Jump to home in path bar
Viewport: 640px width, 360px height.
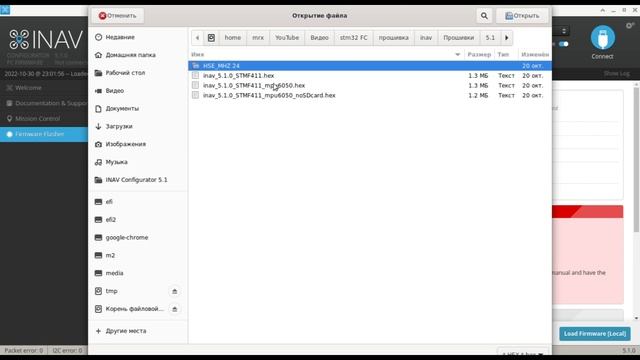click(233, 38)
